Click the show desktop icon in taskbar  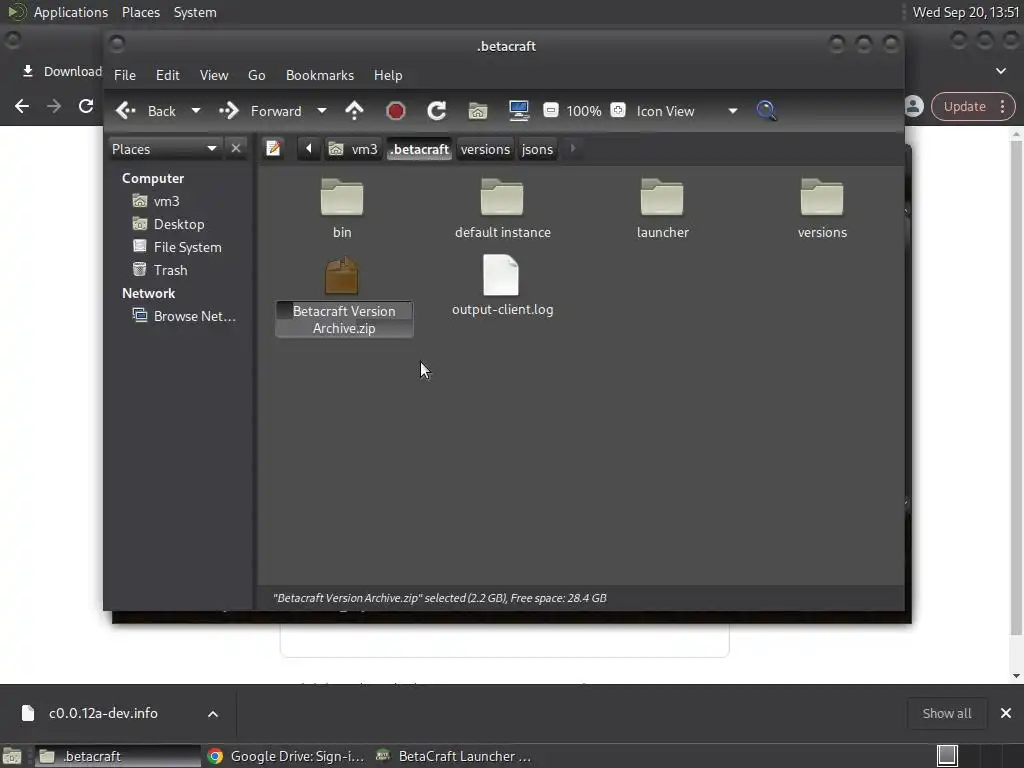12,756
